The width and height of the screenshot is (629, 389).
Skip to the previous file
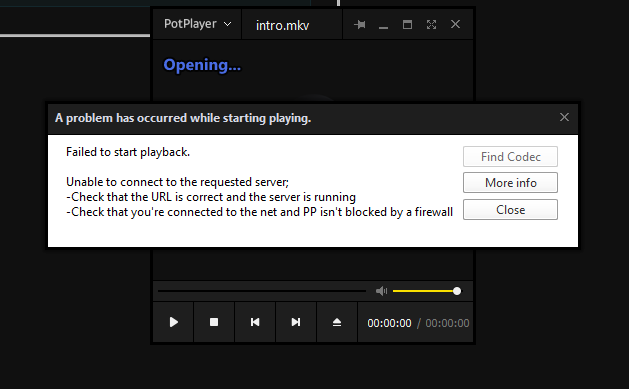pyautogui.click(x=255, y=322)
